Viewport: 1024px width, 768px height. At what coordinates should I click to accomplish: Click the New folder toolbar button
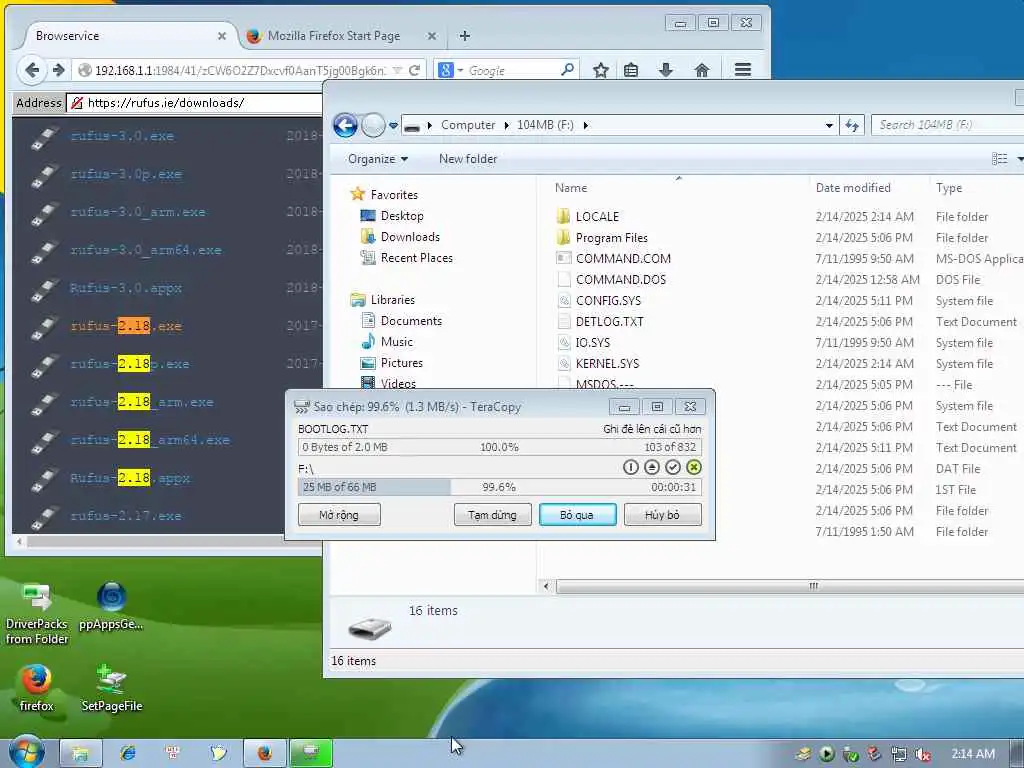[468, 159]
